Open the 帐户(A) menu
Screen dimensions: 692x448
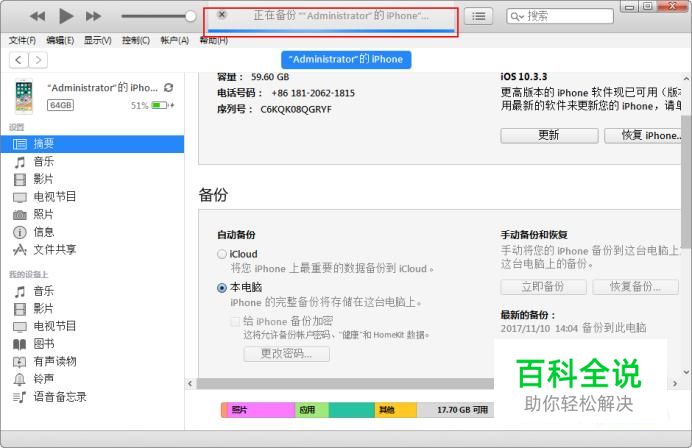tap(174, 41)
